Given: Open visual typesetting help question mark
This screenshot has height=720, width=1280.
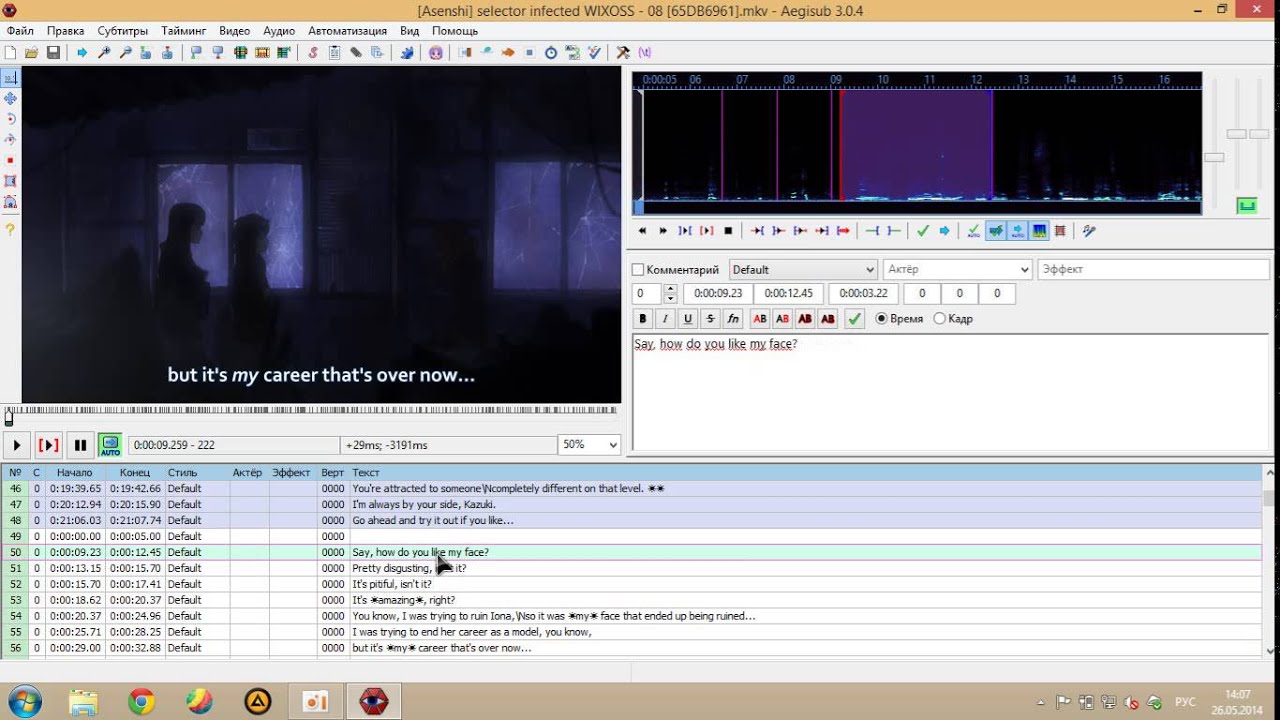Looking at the screenshot, I should (x=10, y=229).
